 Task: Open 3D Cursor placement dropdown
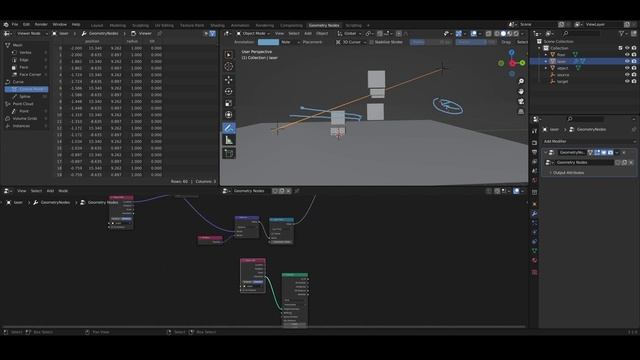(350, 42)
